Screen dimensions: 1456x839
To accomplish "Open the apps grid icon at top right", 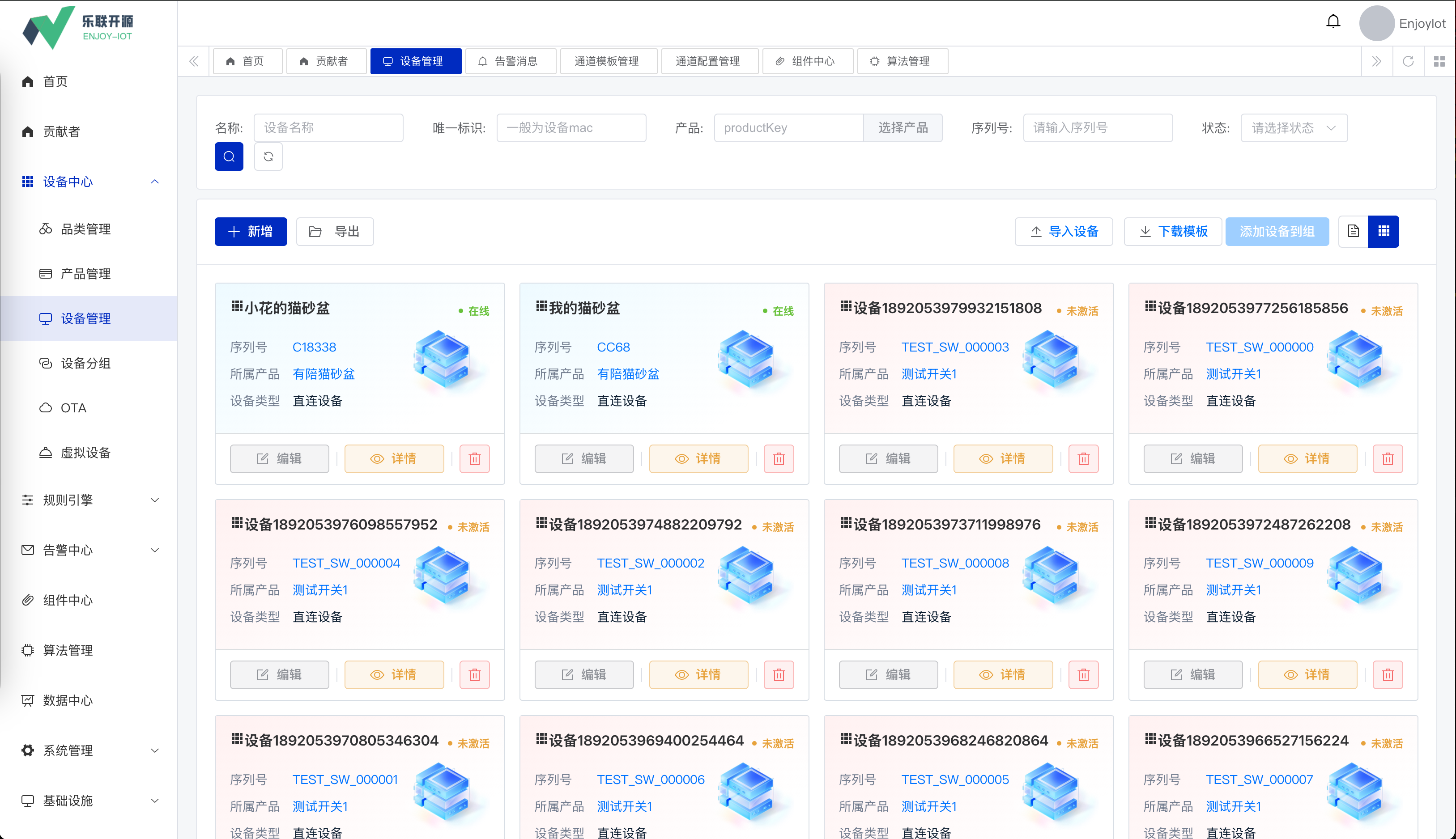I will [1439, 61].
